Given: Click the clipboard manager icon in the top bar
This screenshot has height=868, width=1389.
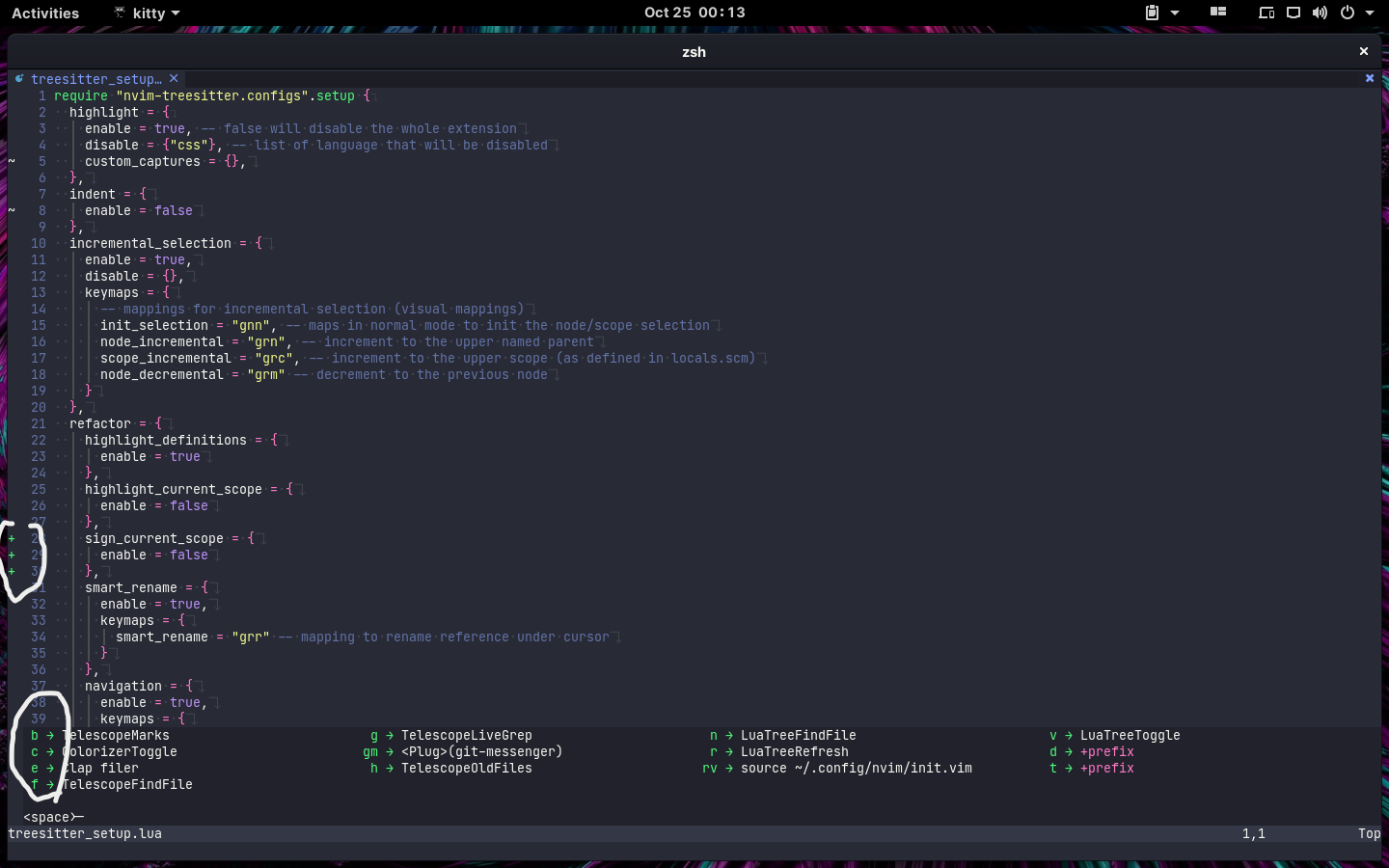Looking at the screenshot, I should point(1153,13).
